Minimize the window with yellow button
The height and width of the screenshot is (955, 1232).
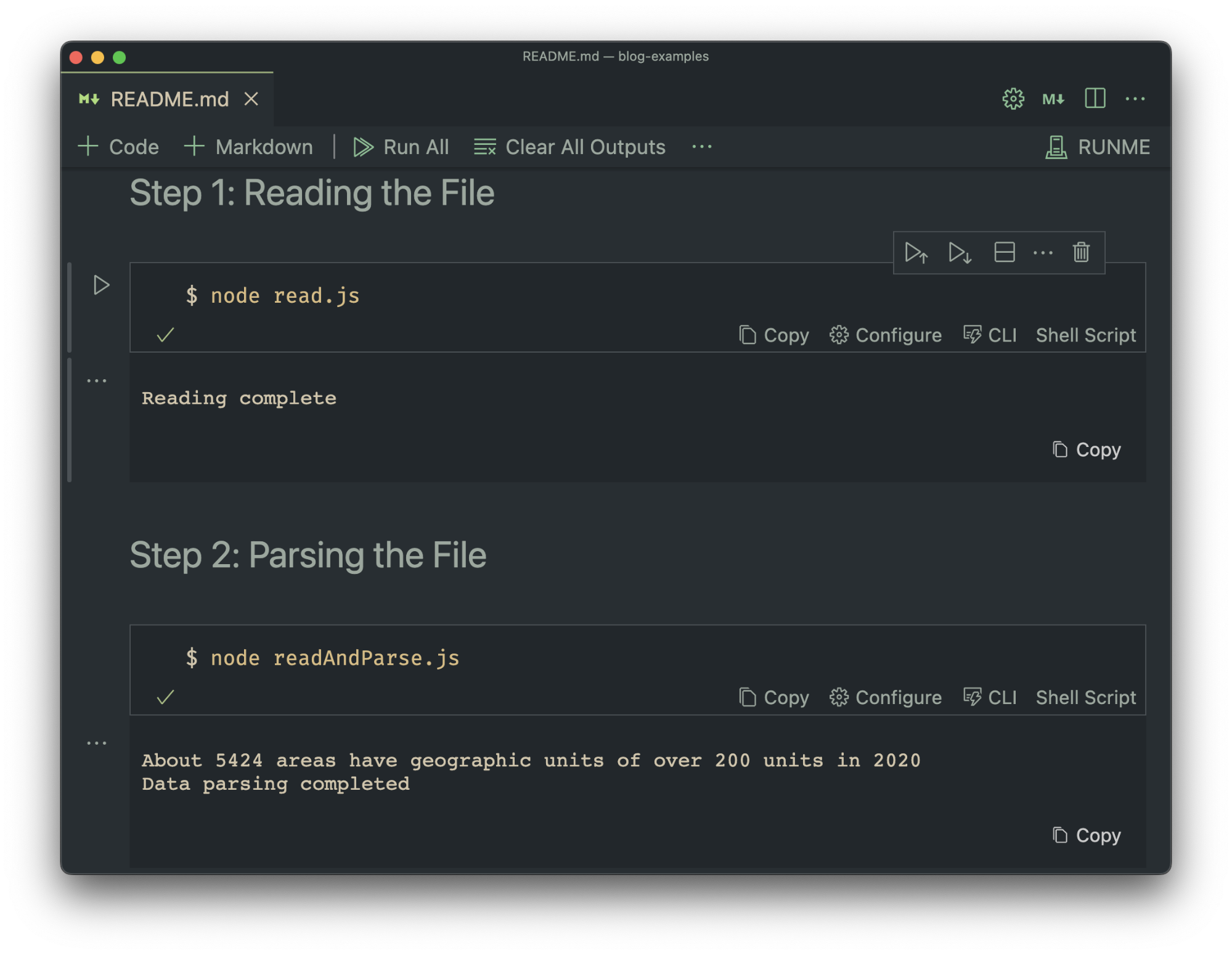(97, 57)
